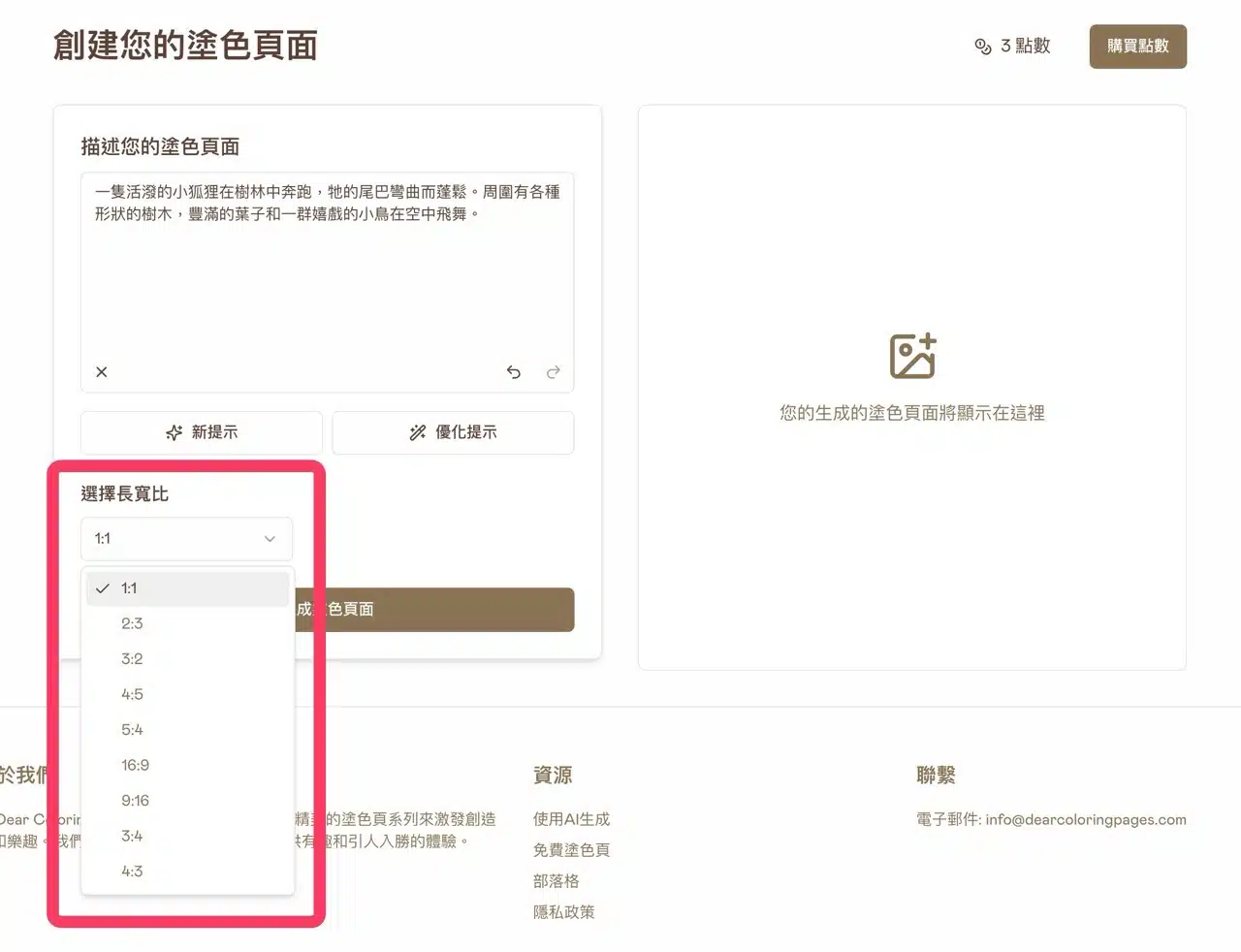Choose the 2:3 aspect ratio option
Screen dimensions: 1241x952
click(x=132, y=623)
